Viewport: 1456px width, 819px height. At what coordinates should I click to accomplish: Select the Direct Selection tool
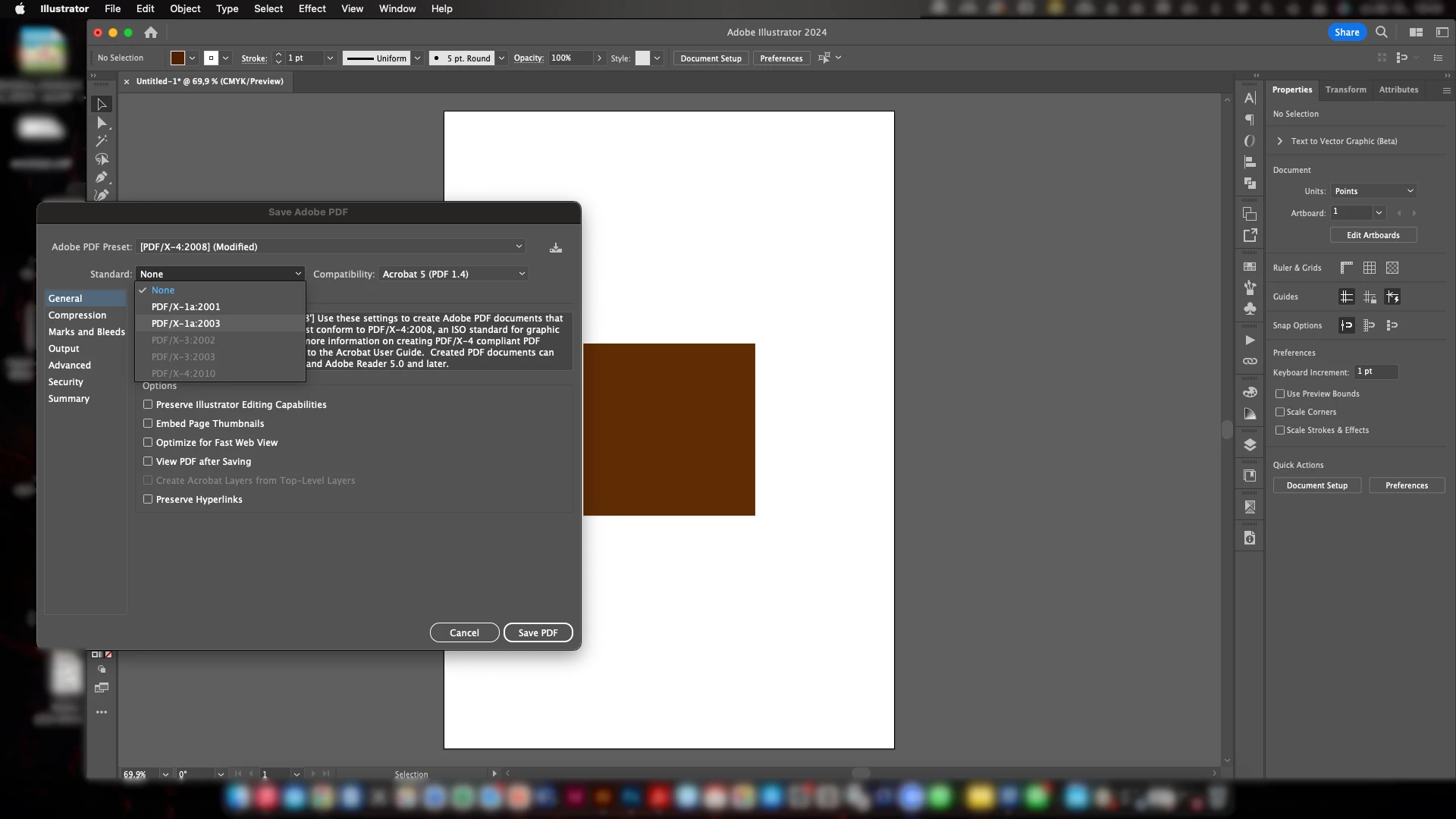pos(102,123)
